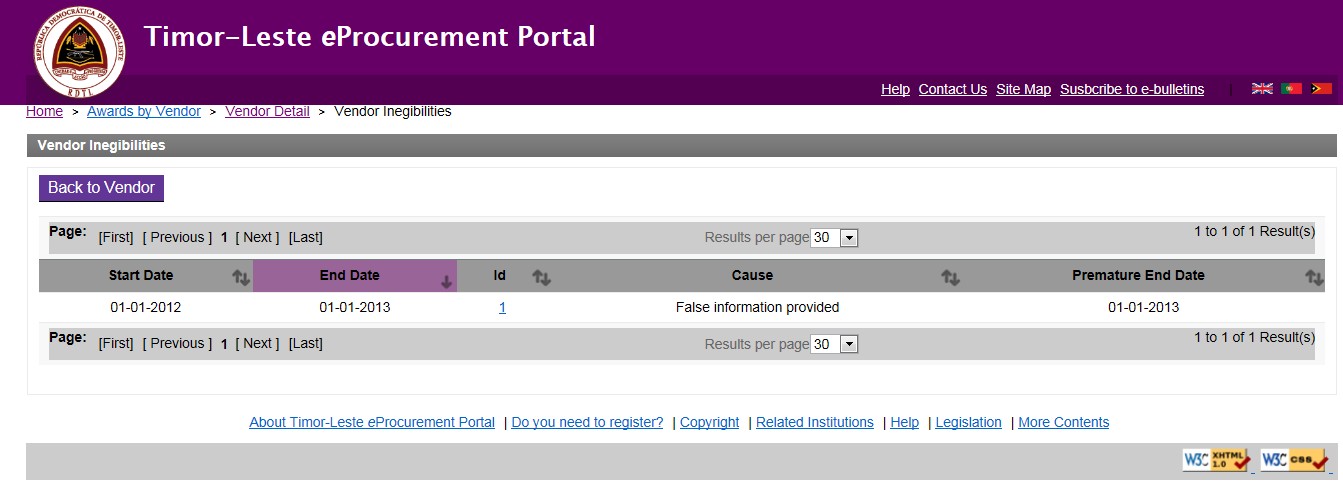The width and height of the screenshot is (1343, 490).
Task: Switch language via the Portuguese flag
Action: tap(1292, 89)
